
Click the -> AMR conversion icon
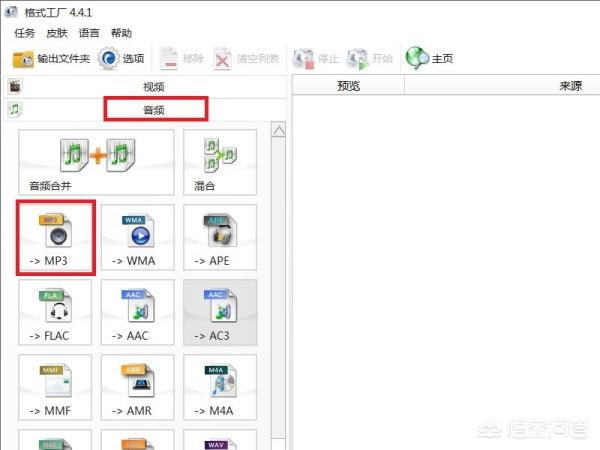click(137, 386)
